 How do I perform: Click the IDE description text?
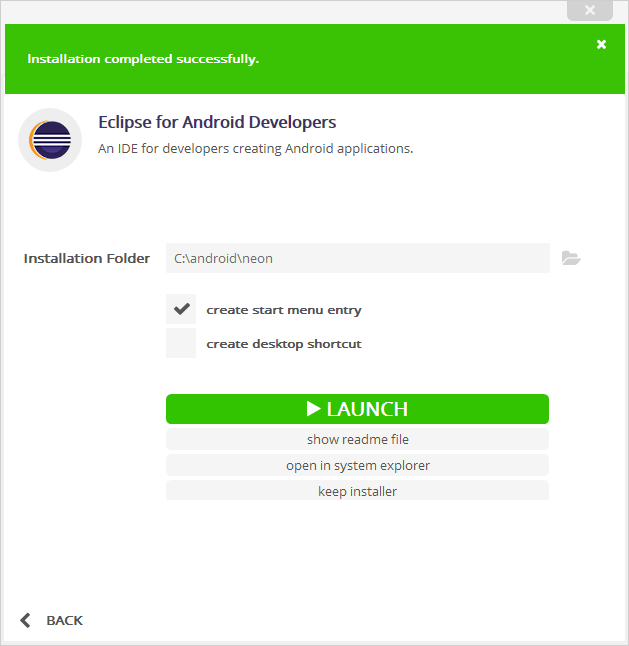(x=255, y=148)
